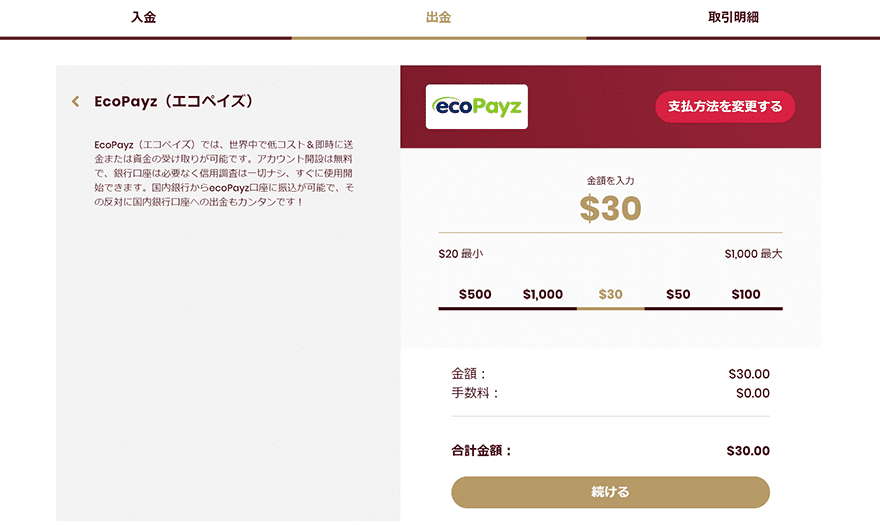Choose the $100 preset amount
The height and width of the screenshot is (527, 880).
(x=746, y=295)
